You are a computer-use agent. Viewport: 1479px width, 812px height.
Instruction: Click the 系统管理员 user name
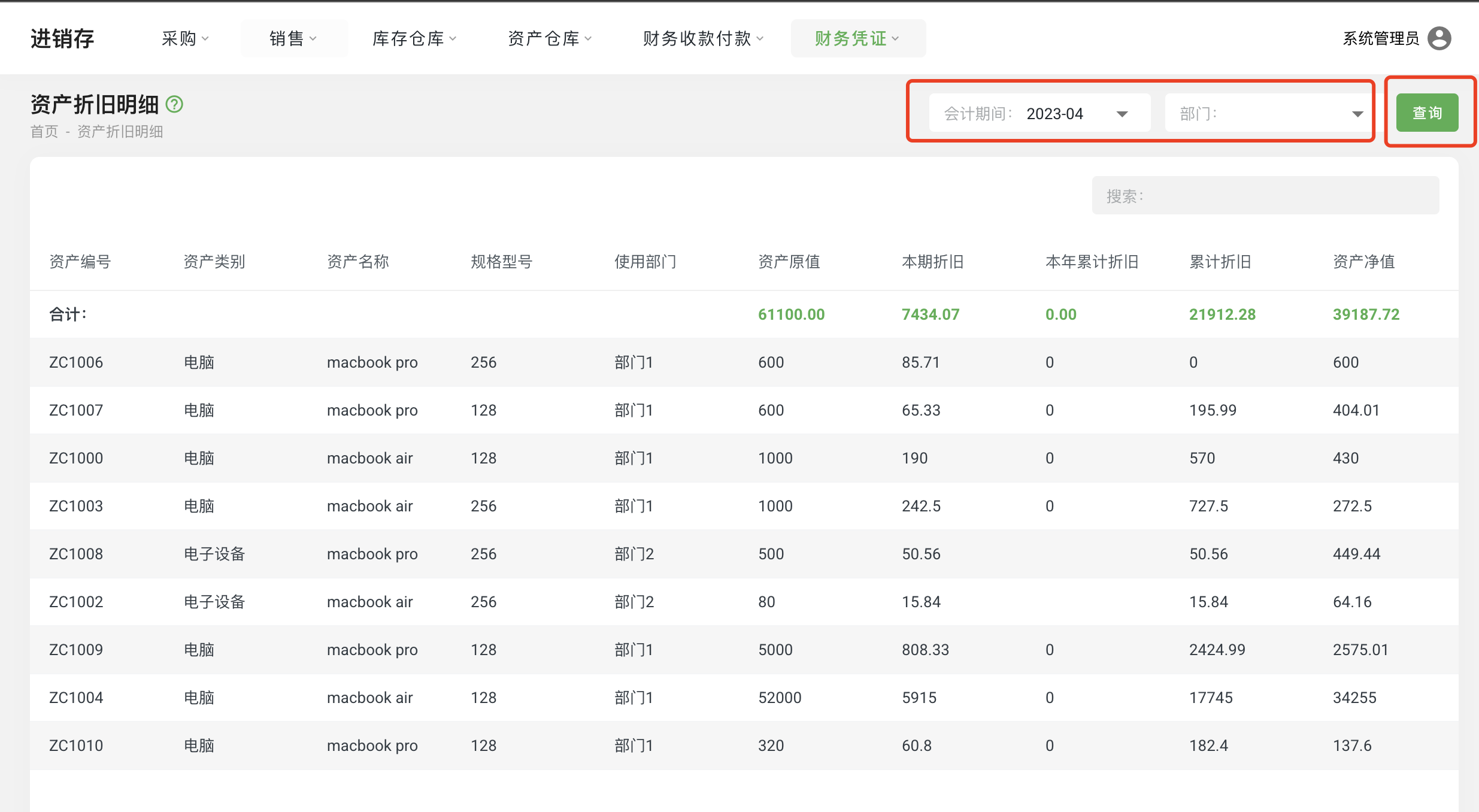pos(1381,38)
